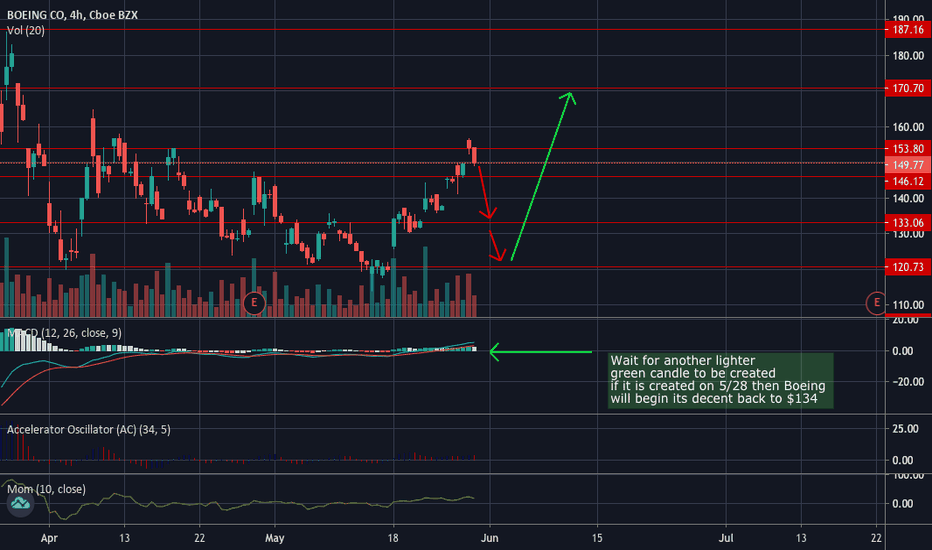Click the 146.12 price level label
This screenshot has height=550, width=932.
pyautogui.click(x=908, y=181)
